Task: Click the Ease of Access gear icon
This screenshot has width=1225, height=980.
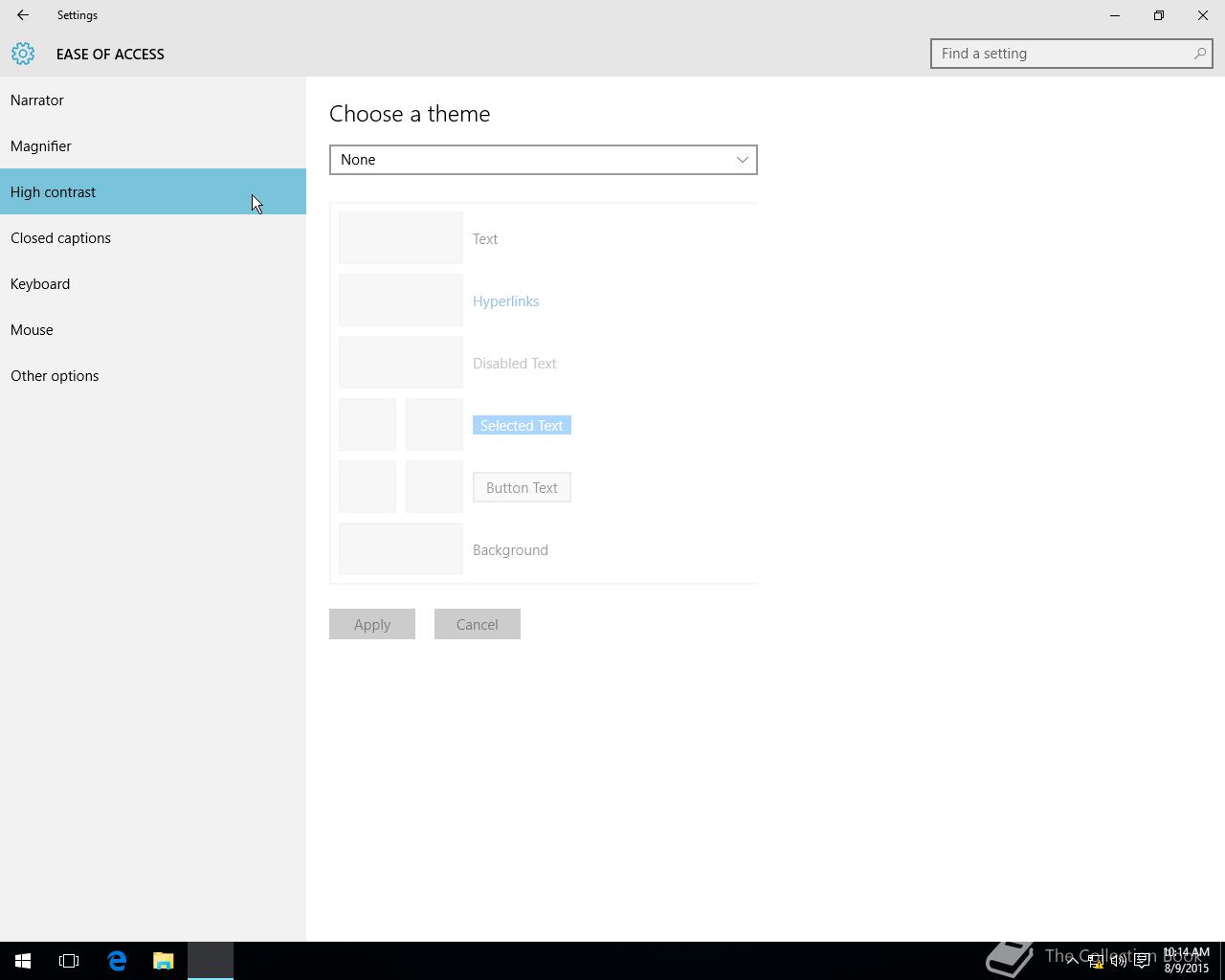Action: pos(23,54)
